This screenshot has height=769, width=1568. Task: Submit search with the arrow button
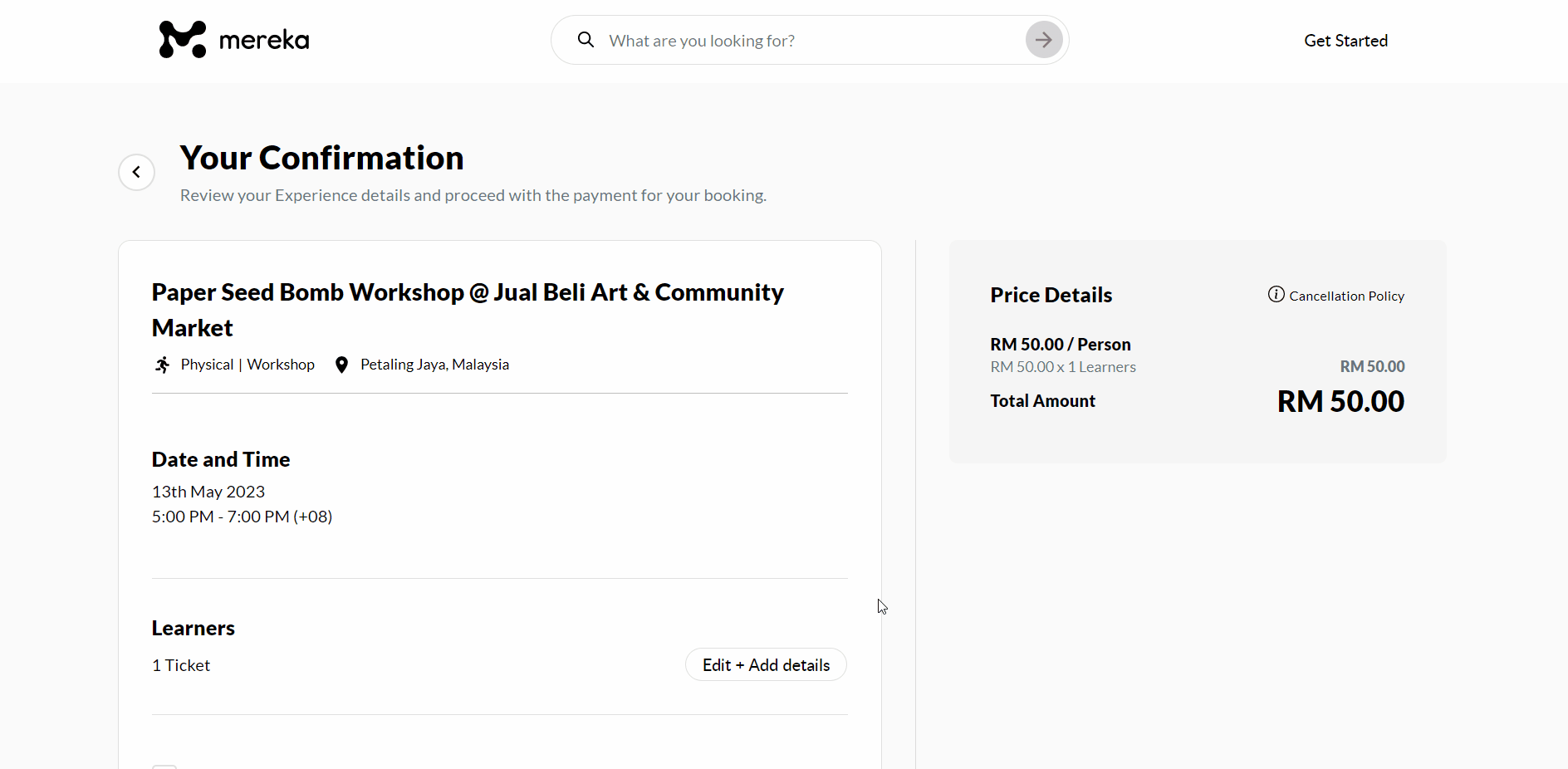pyautogui.click(x=1044, y=40)
